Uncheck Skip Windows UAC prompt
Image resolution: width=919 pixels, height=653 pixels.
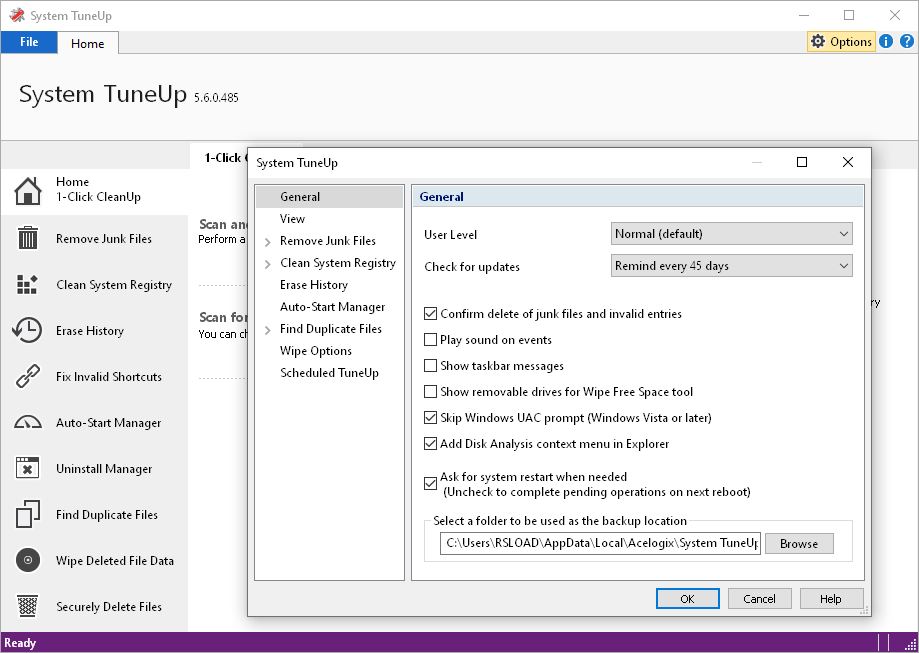(430, 417)
